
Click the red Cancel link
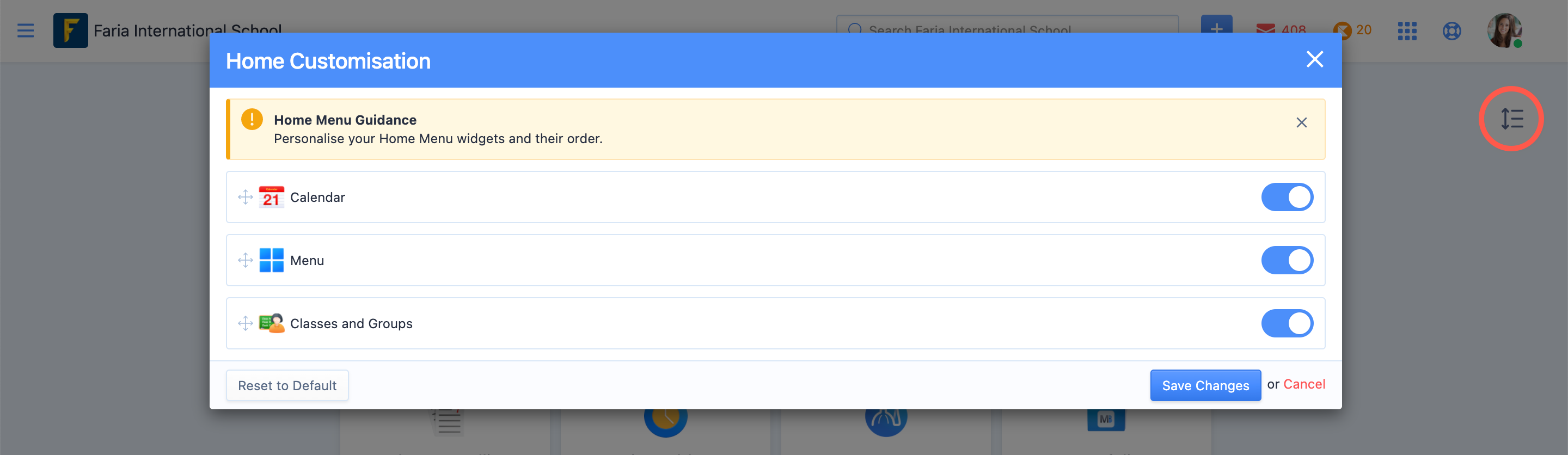click(x=1304, y=384)
